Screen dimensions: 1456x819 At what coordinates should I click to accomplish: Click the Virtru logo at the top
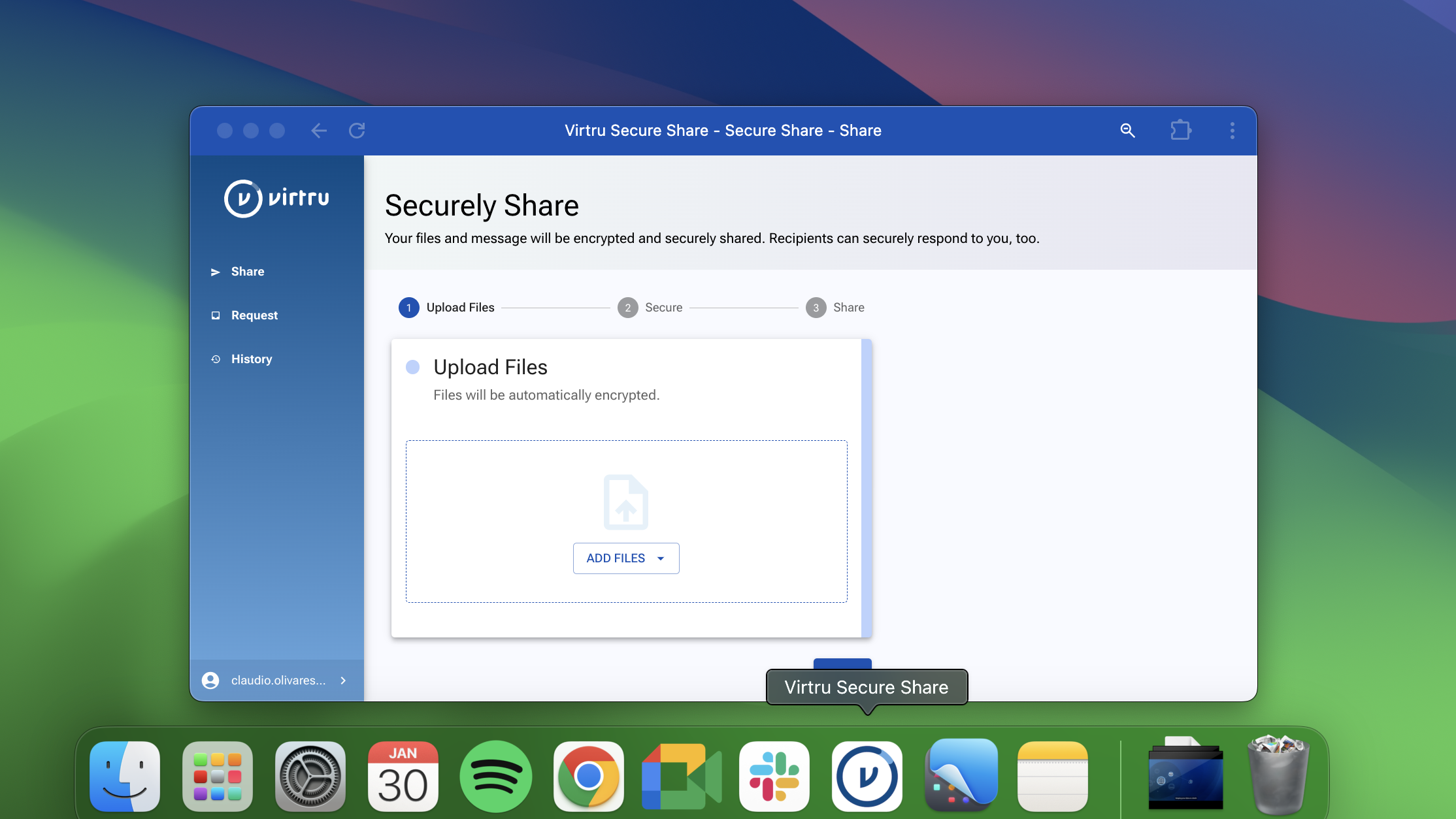276,199
